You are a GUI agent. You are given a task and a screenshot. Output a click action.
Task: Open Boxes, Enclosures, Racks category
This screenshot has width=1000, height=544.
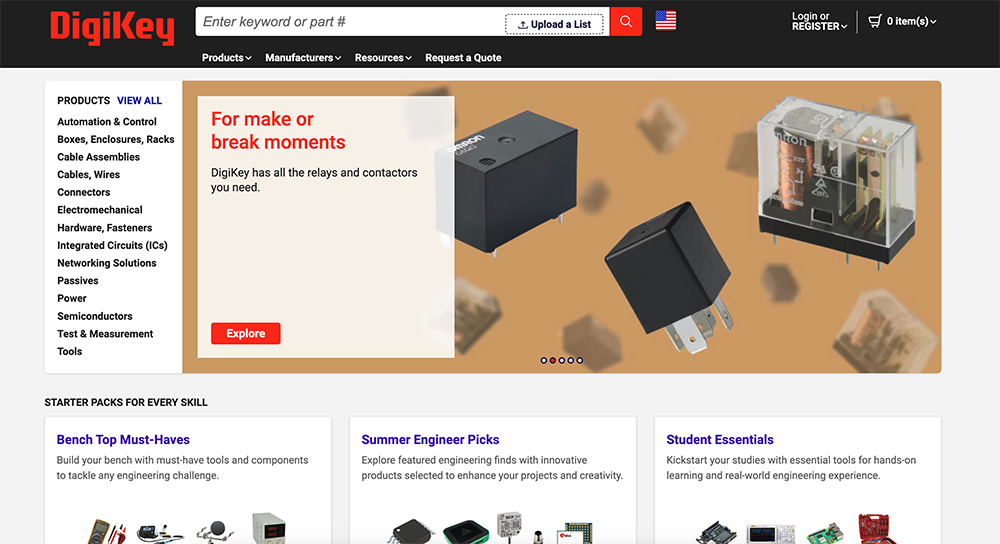(x=115, y=139)
